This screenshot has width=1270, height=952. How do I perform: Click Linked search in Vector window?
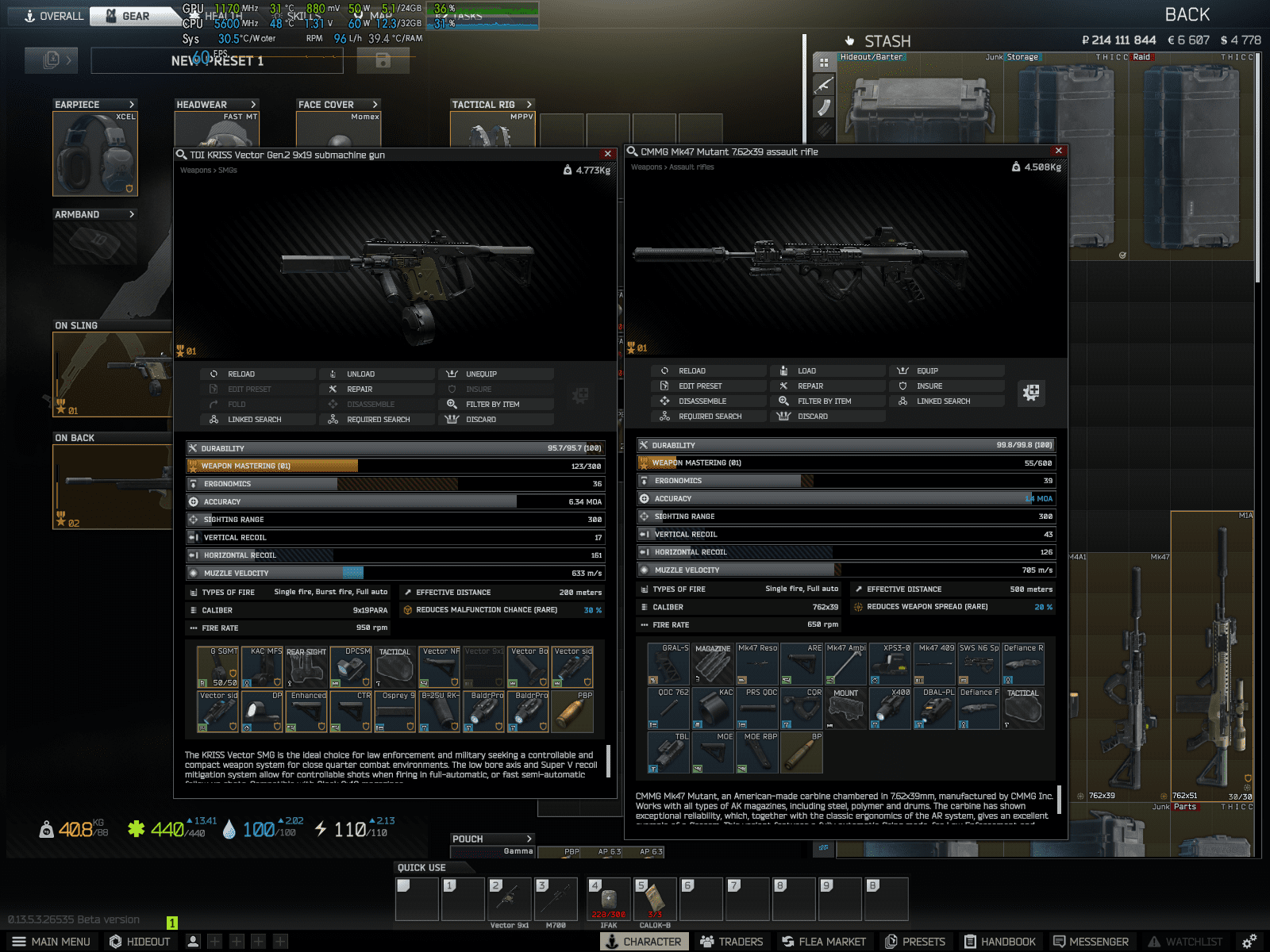pos(258,419)
